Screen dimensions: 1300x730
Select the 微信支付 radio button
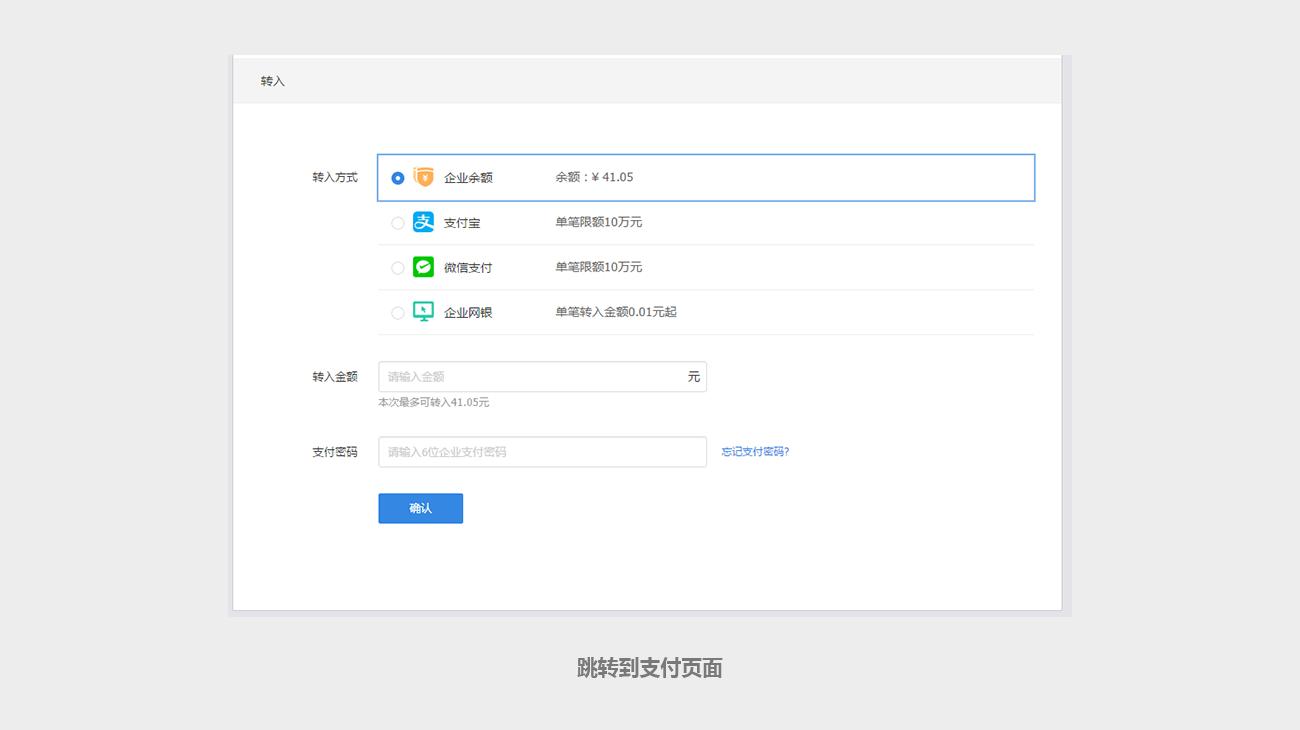[x=398, y=268]
